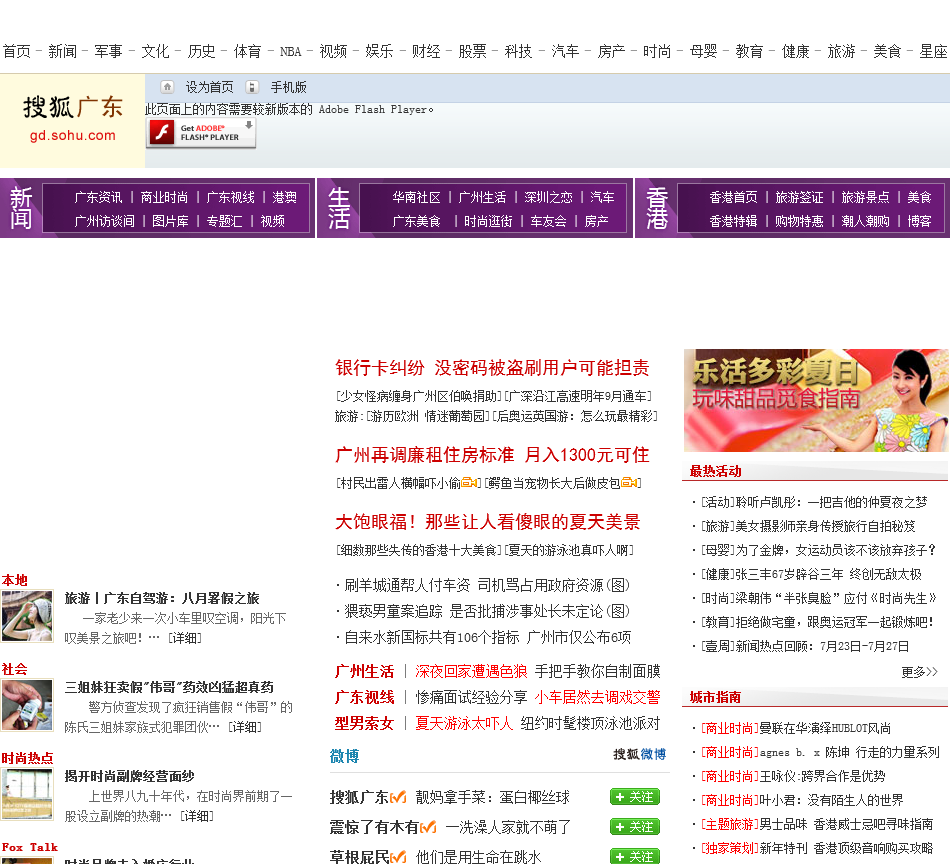Select 香港首页 in the 香港 section
The height and width of the screenshot is (864, 950).
pos(733,198)
